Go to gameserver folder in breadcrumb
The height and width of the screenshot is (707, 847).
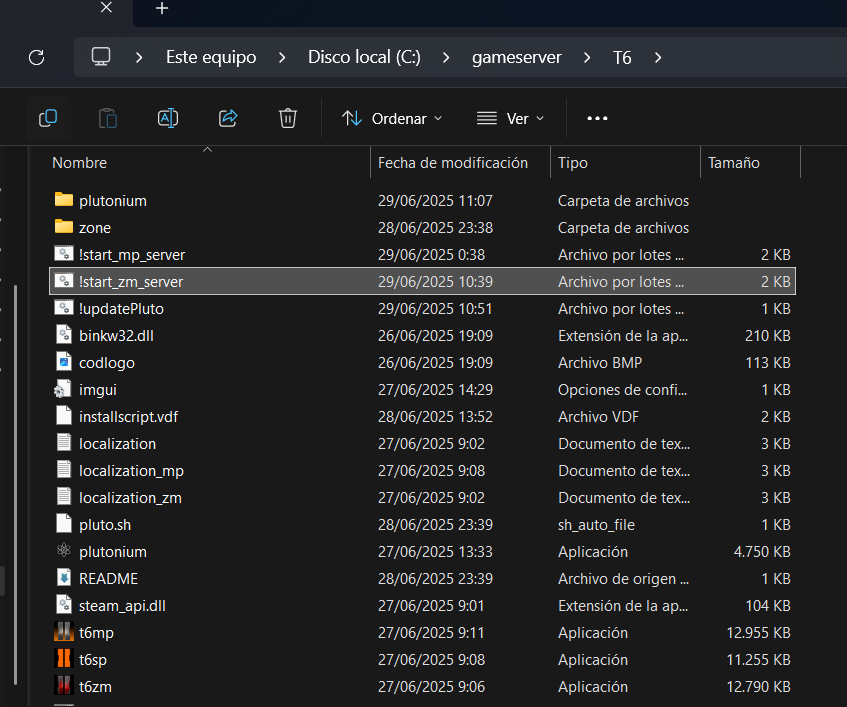(x=516, y=57)
